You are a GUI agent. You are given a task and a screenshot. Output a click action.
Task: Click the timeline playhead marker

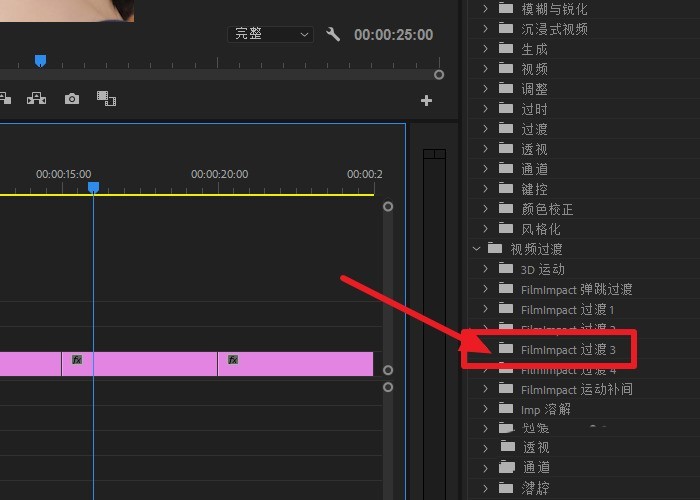tap(93, 188)
